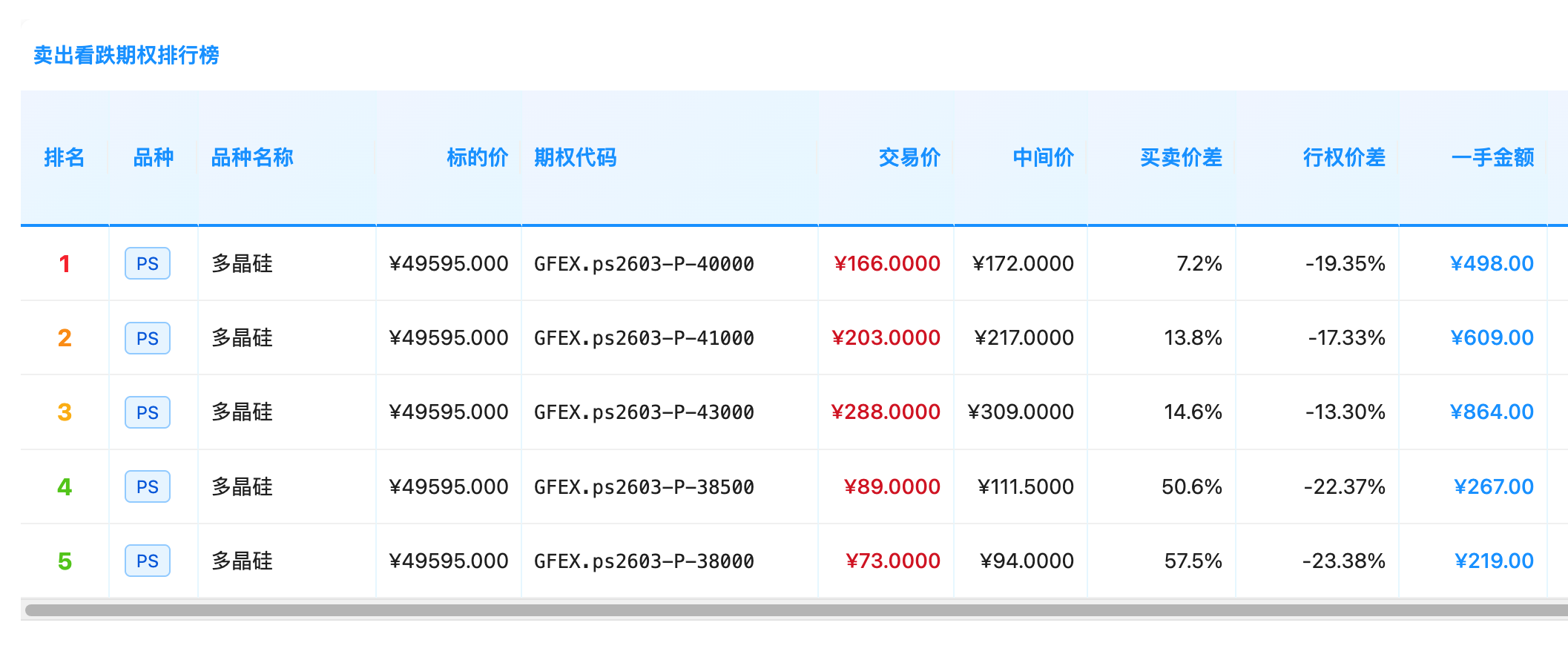The height and width of the screenshot is (657, 1568).
Task: Click the ¥219.00 amount link
Action: 1493,561
